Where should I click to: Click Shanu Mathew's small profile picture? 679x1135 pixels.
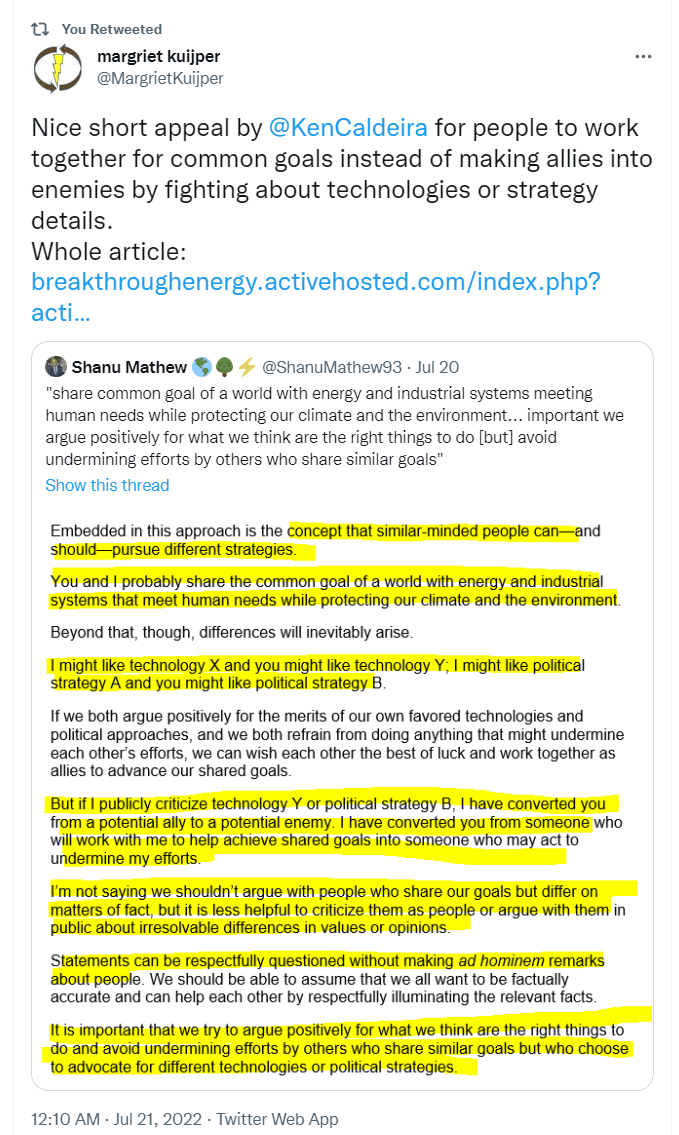[x=56, y=367]
